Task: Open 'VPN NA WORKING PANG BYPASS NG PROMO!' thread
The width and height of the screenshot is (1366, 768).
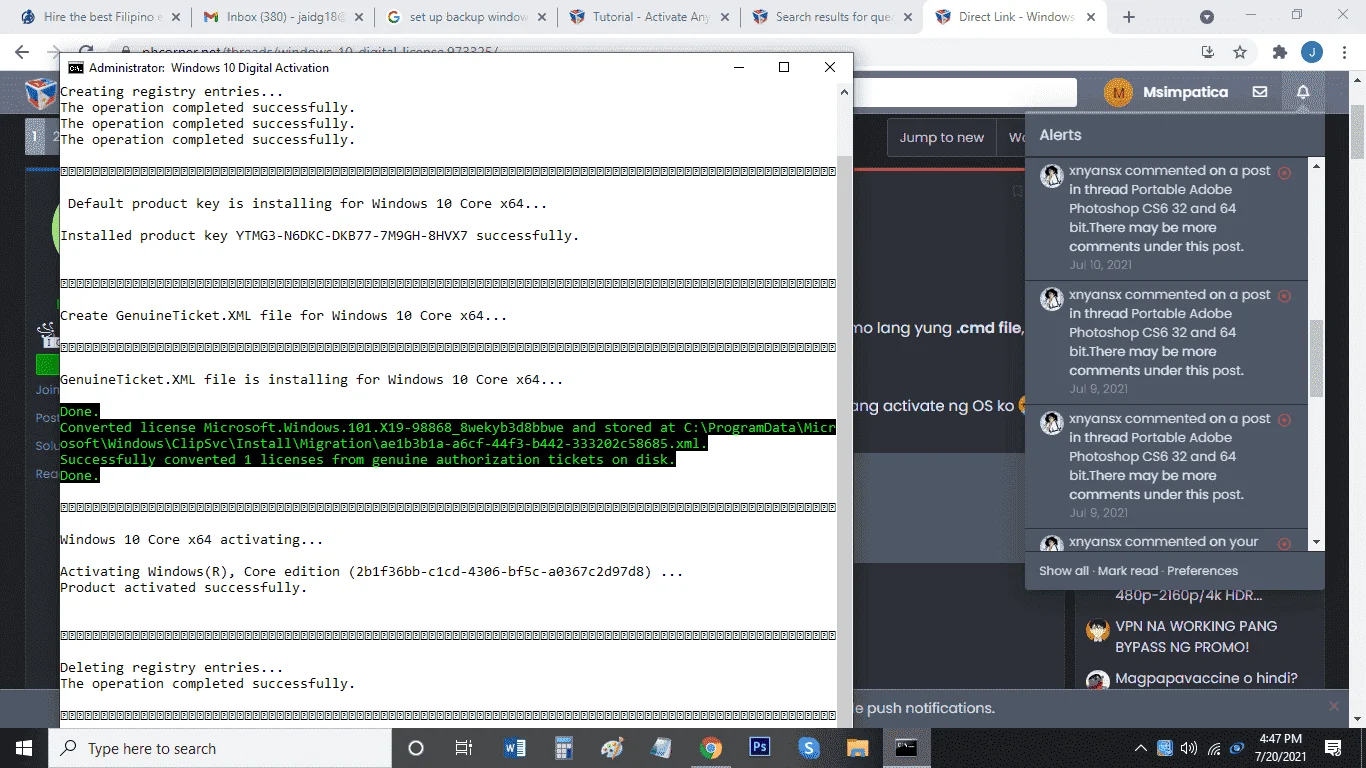Action: coord(1196,636)
